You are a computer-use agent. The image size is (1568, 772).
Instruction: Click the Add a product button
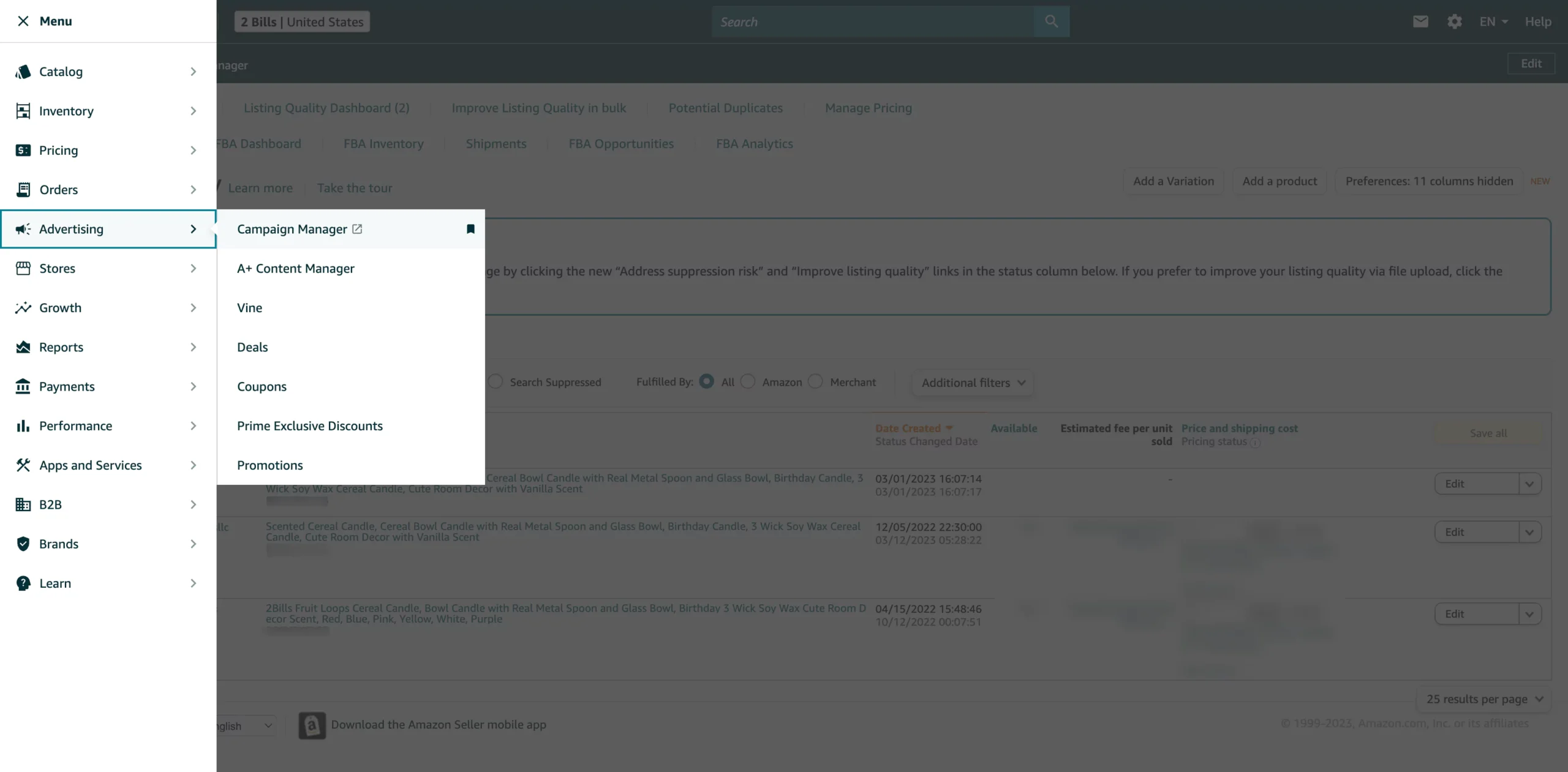tap(1279, 181)
